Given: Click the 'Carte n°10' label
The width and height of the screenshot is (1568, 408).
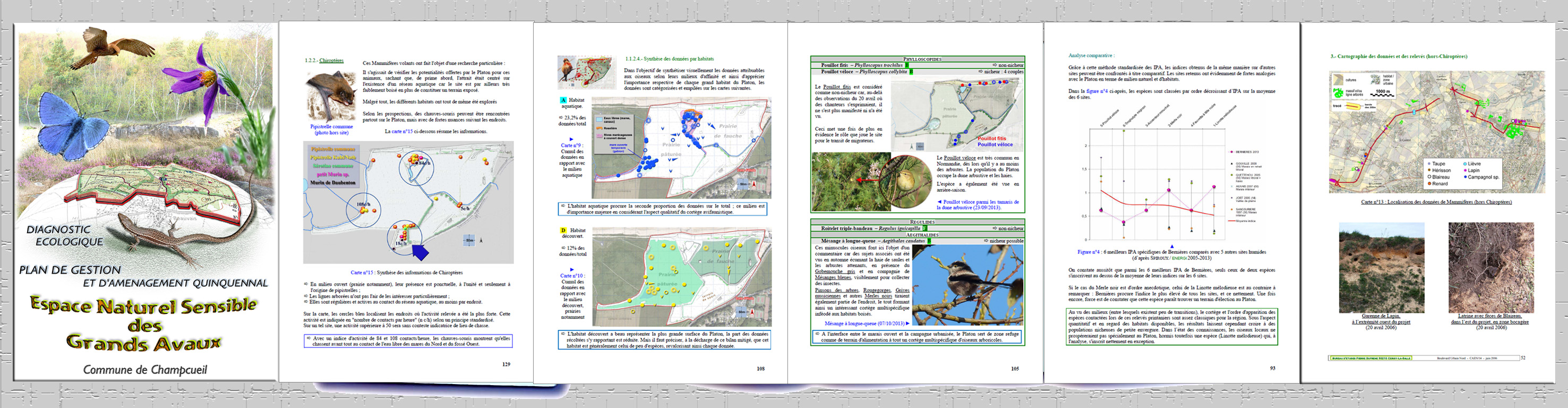Looking at the screenshot, I should pos(572,276).
